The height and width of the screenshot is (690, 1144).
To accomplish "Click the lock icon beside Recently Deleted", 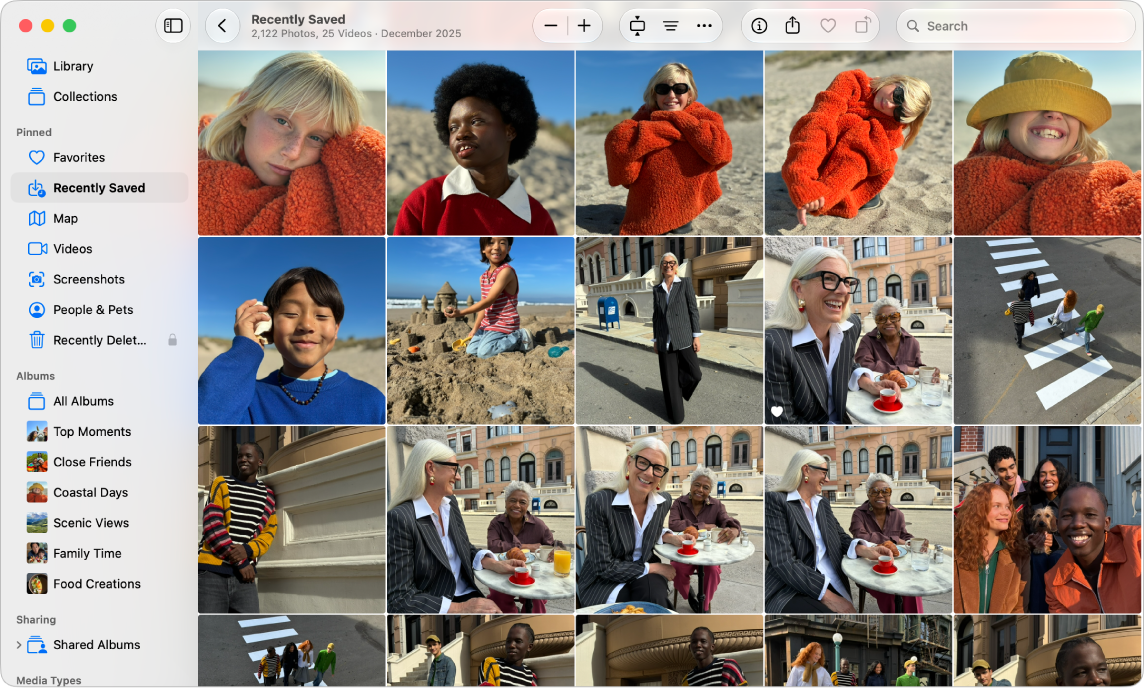I will coord(172,341).
